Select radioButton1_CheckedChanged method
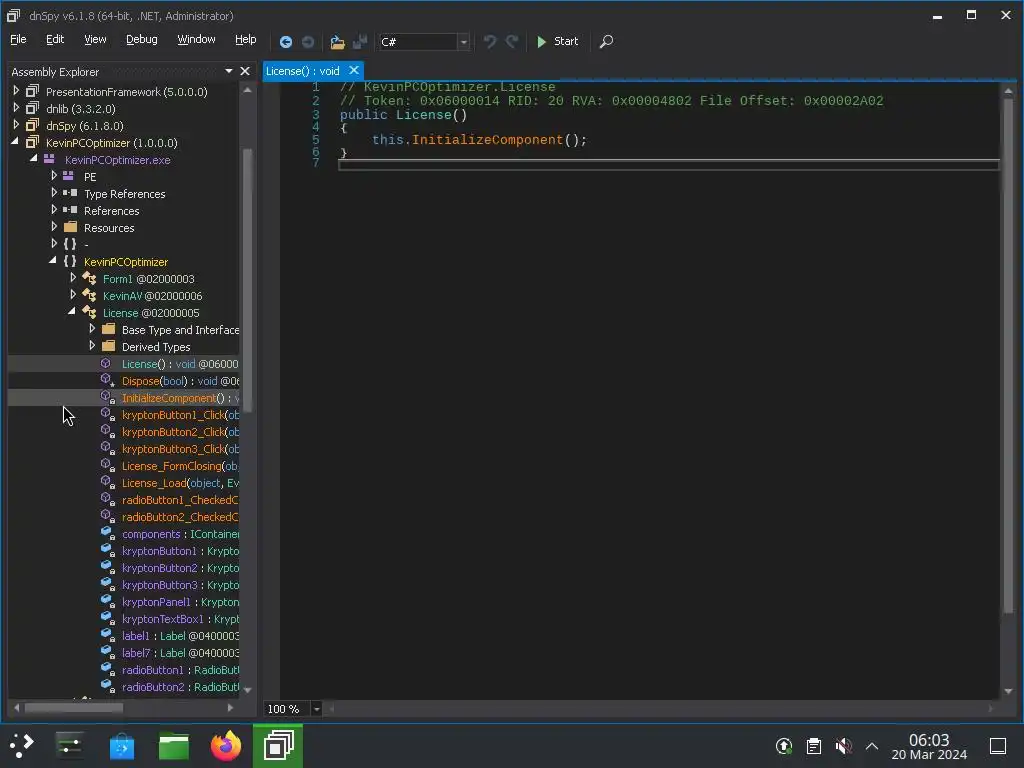The image size is (1024, 768). click(180, 500)
